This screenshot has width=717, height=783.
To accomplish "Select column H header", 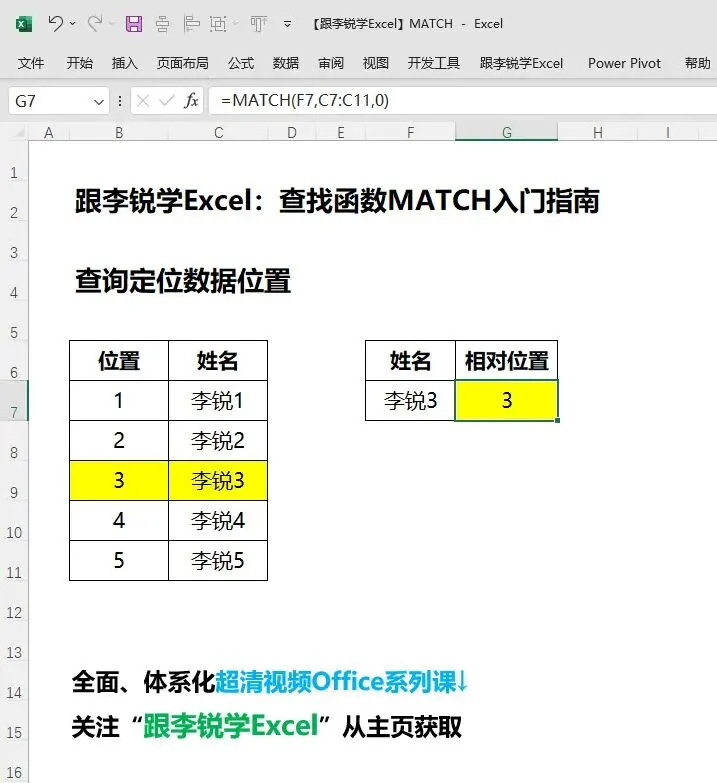I will pos(598,133).
